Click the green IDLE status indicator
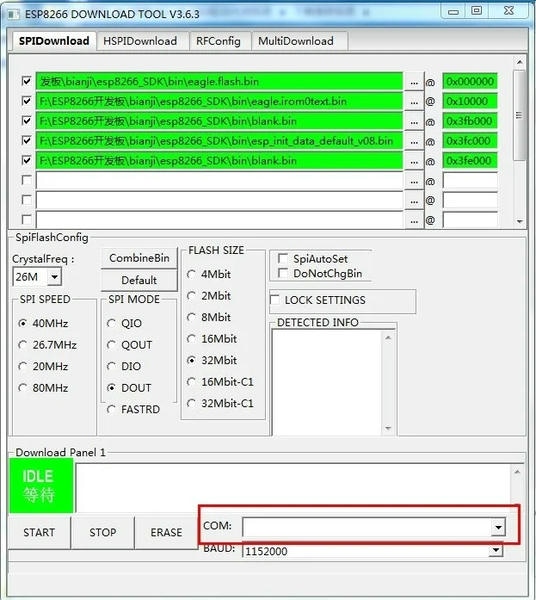This screenshot has height=600, width=536. coord(41,486)
